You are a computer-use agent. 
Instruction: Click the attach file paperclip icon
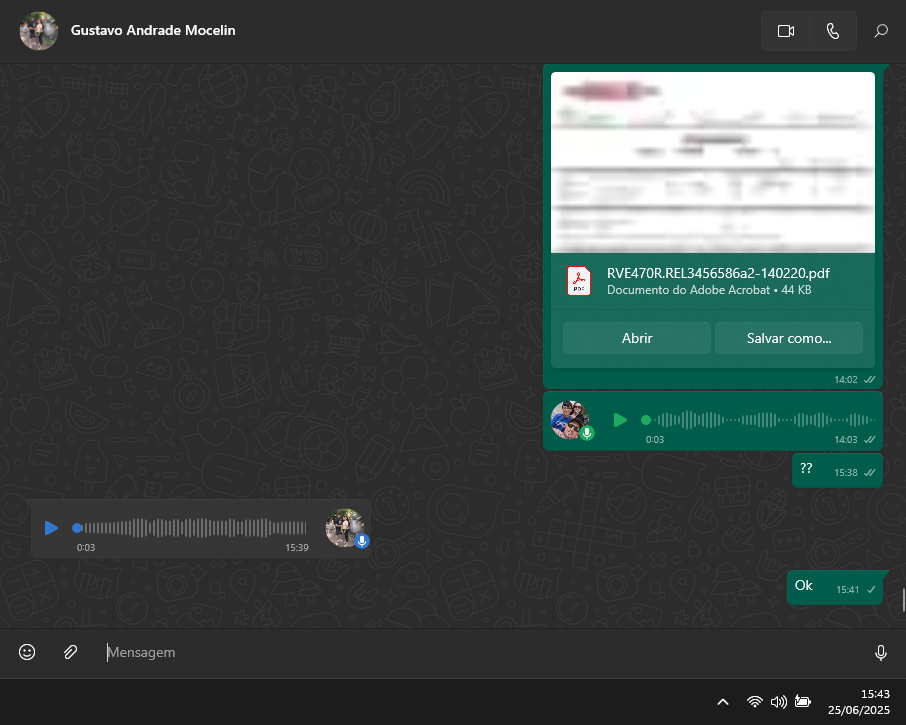[x=70, y=652]
